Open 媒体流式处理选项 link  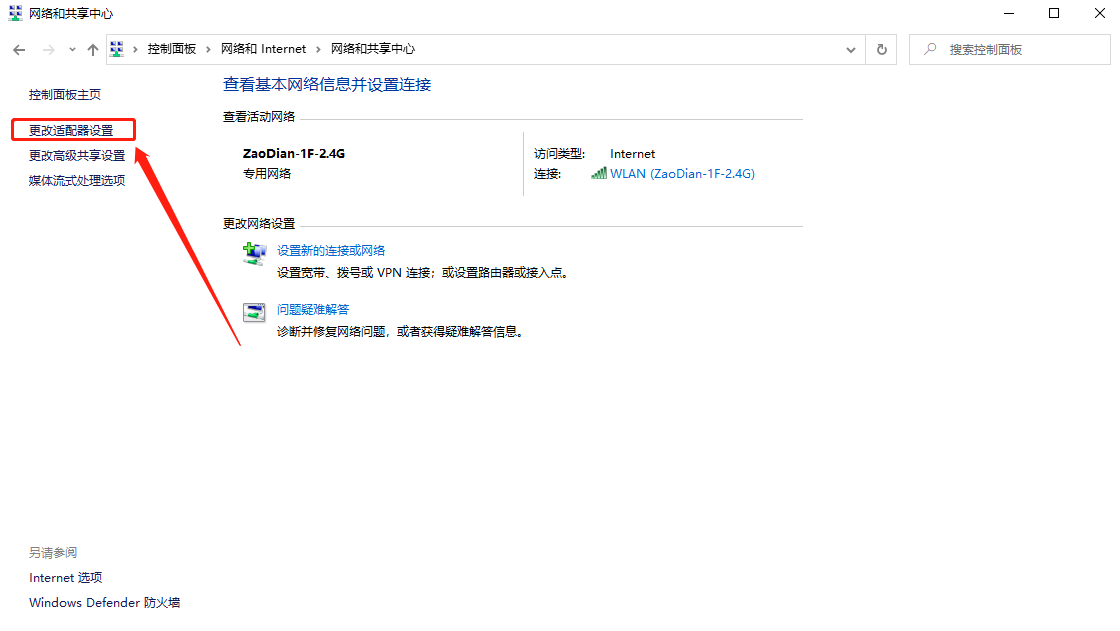[76, 180]
